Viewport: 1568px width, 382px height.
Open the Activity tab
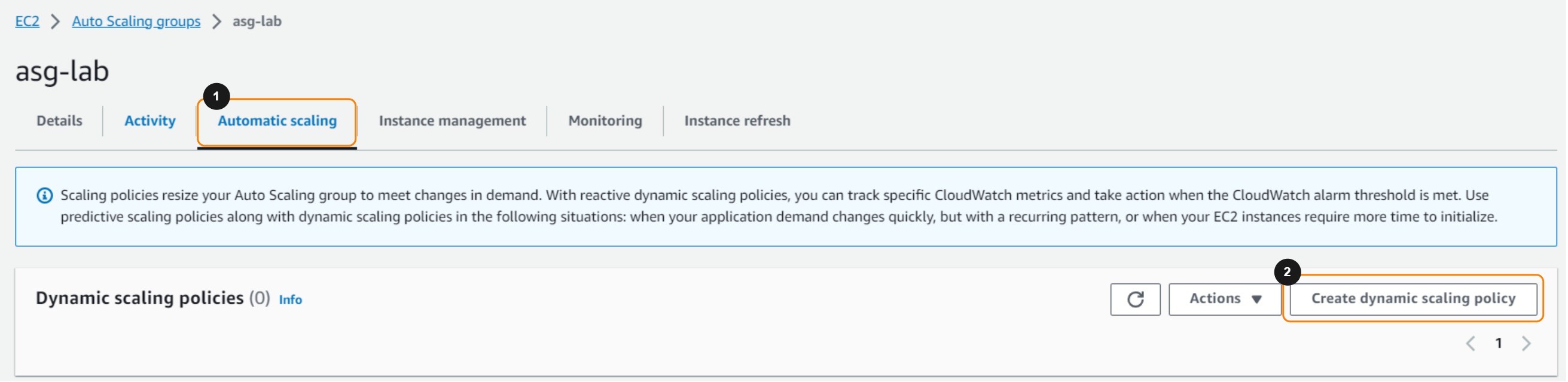(x=150, y=120)
